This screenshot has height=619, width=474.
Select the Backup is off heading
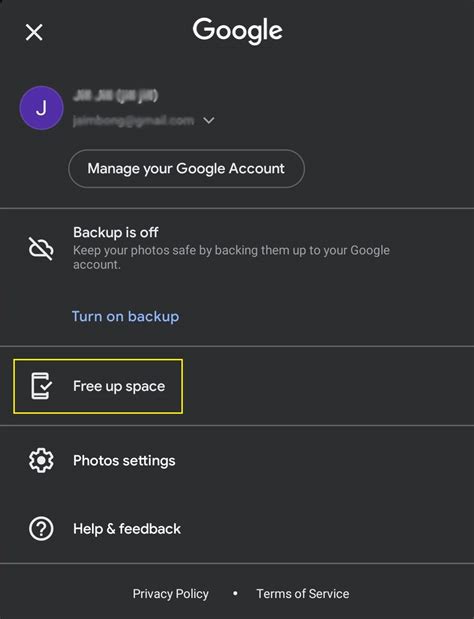[x=116, y=233]
